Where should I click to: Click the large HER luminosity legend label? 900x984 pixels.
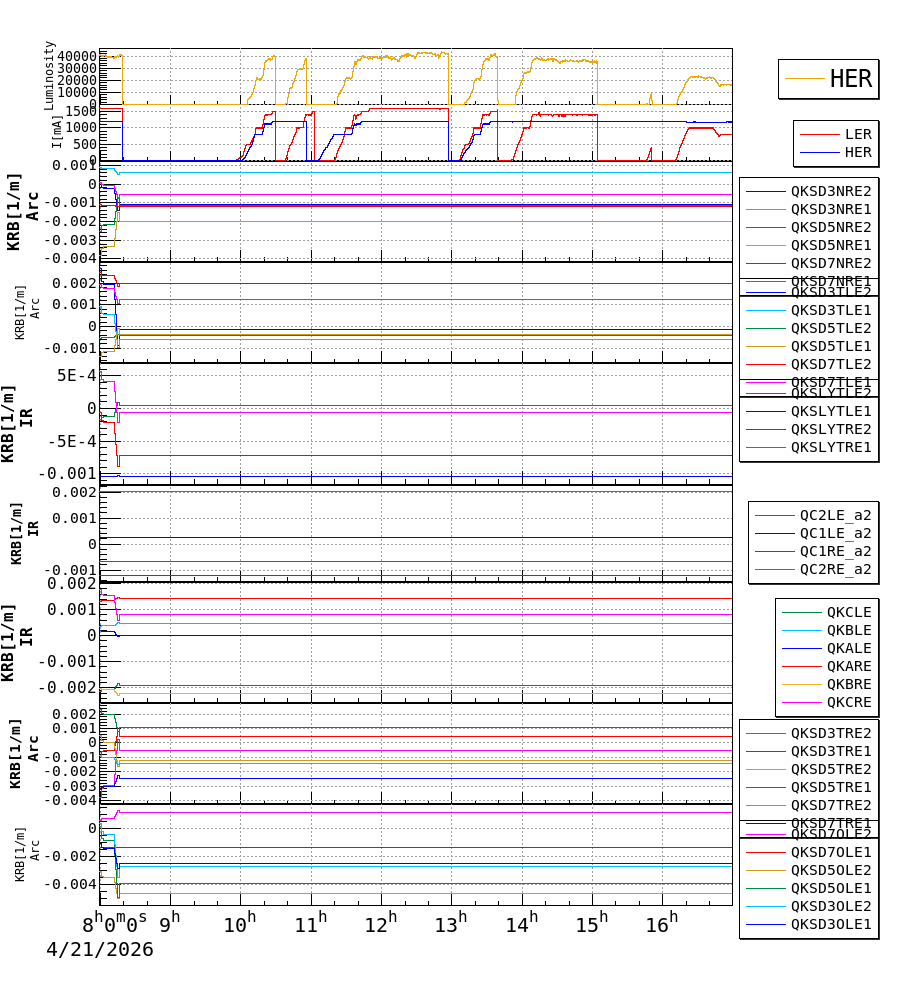[850, 79]
